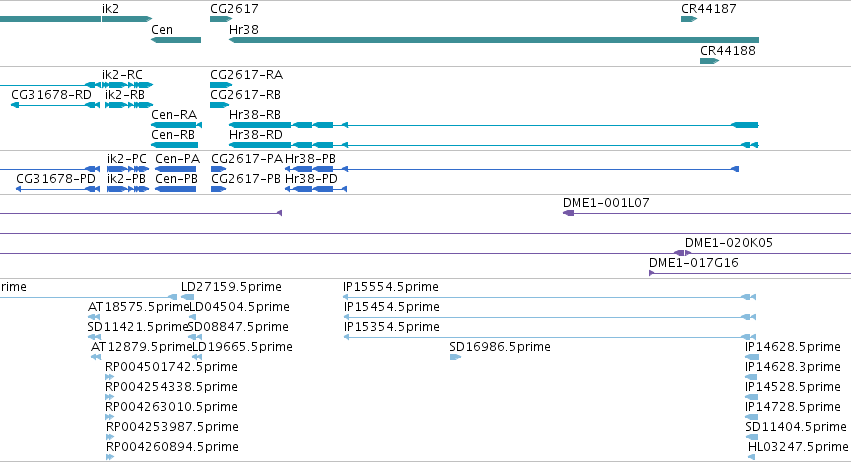The width and height of the screenshot is (851, 462).
Task: Click the RP004501742.5prime EST label
Action: [x=172, y=367]
